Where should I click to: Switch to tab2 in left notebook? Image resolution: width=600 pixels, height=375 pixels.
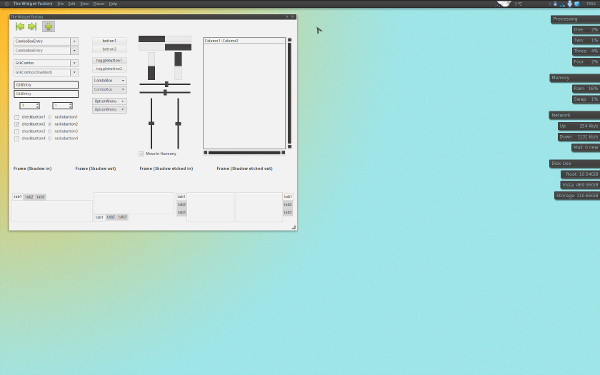tap(29, 197)
